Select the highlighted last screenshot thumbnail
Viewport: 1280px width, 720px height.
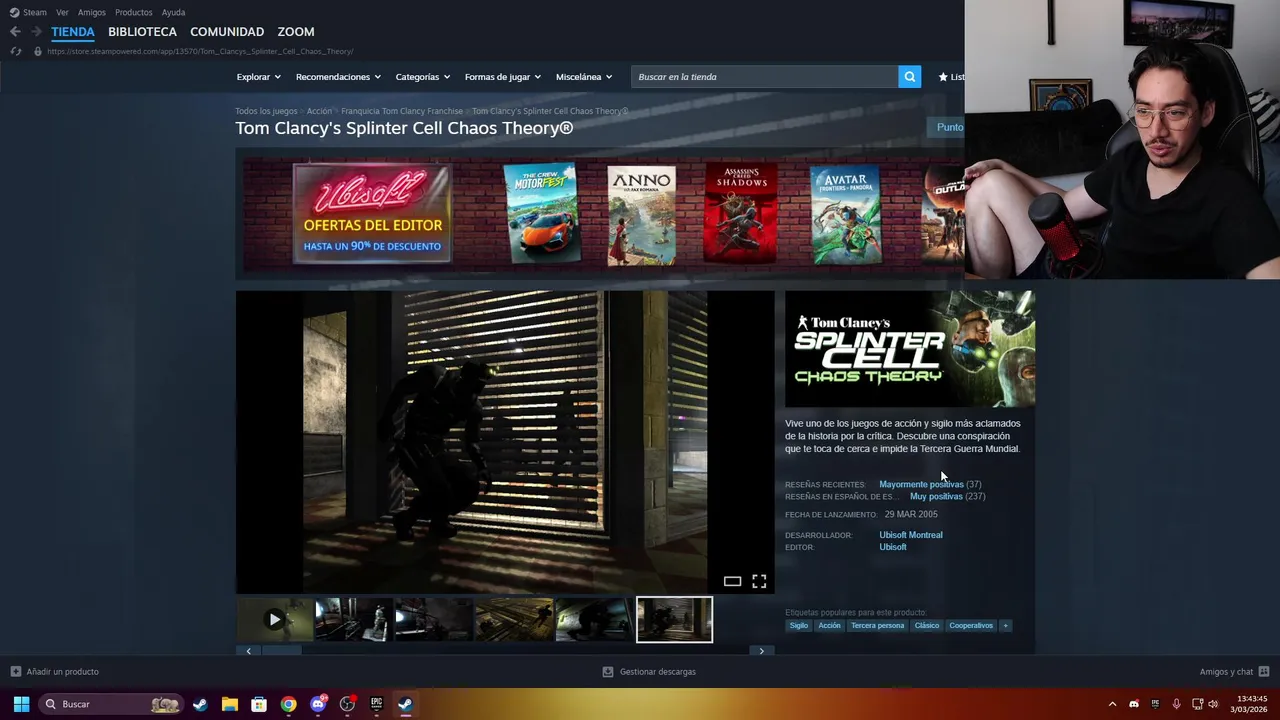675,620
